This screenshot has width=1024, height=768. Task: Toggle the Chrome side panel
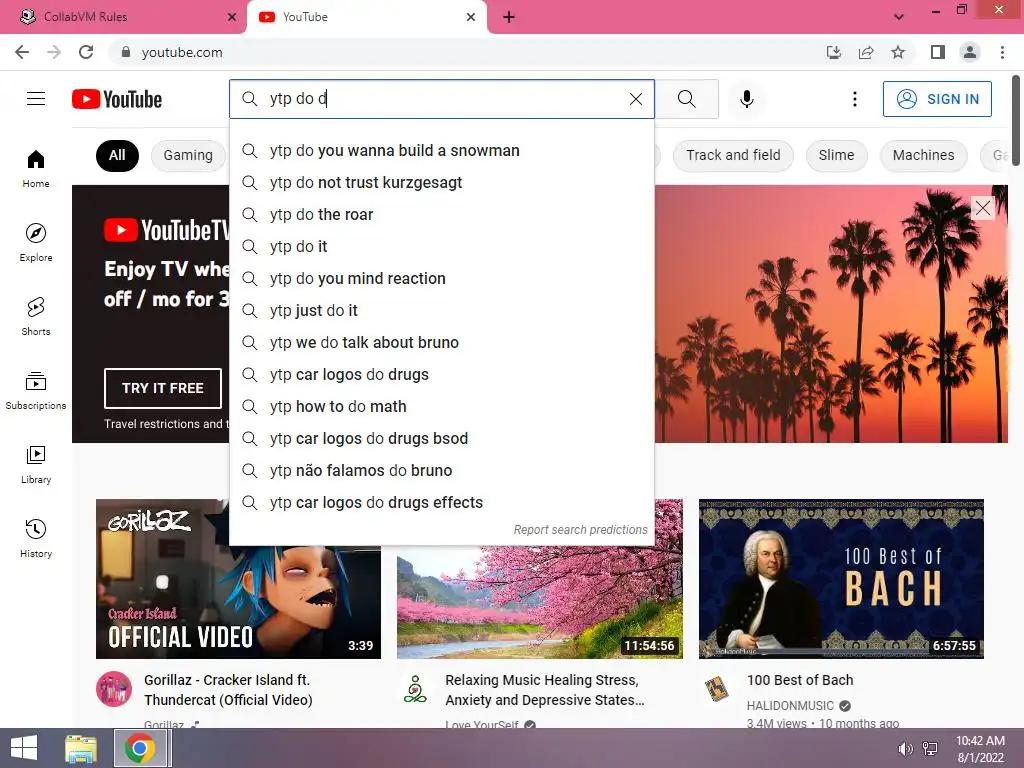(938, 52)
